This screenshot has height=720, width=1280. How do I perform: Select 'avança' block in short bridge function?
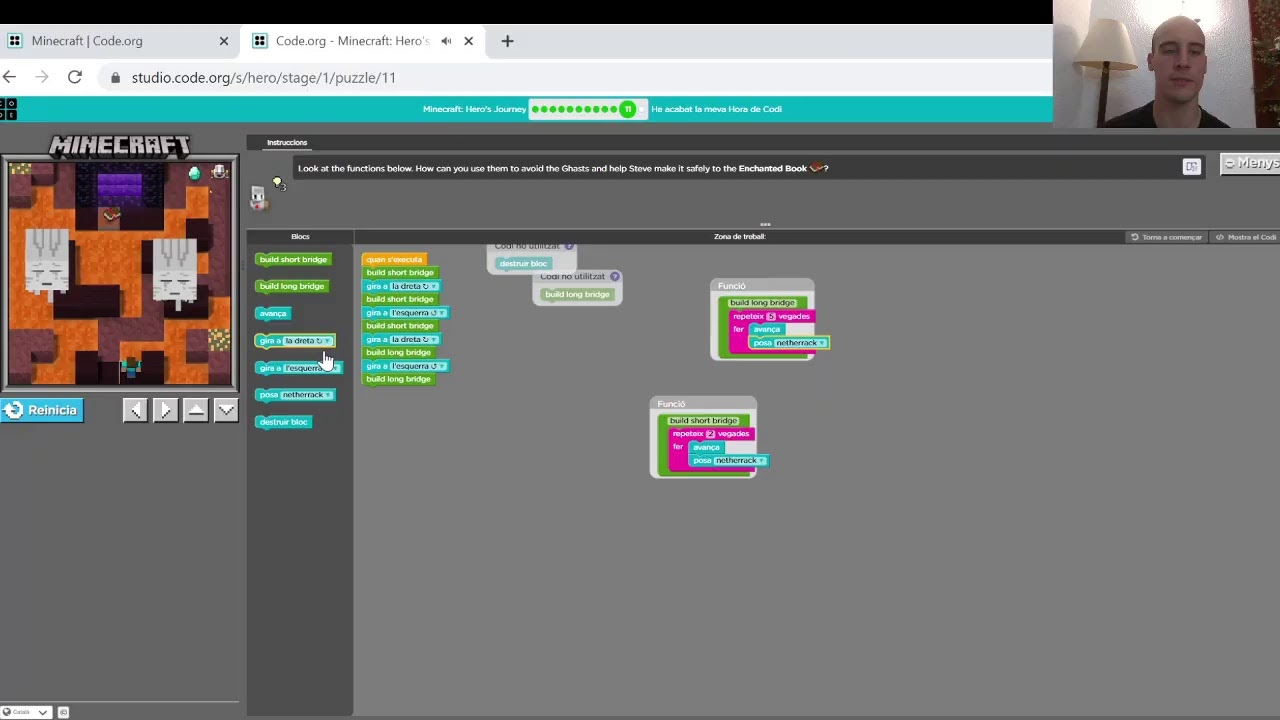point(706,448)
